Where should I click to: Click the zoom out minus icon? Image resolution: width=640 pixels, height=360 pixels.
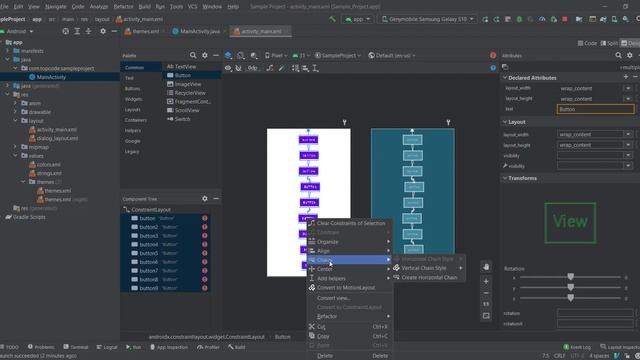click(x=486, y=293)
